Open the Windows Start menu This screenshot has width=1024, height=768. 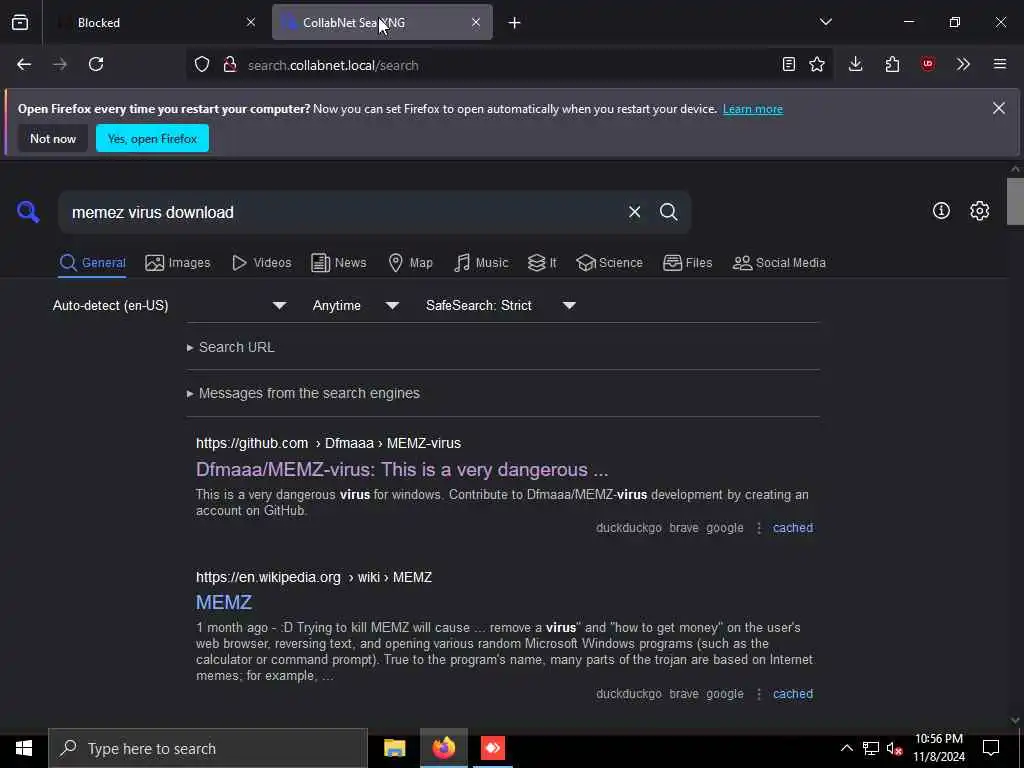(x=24, y=748)
